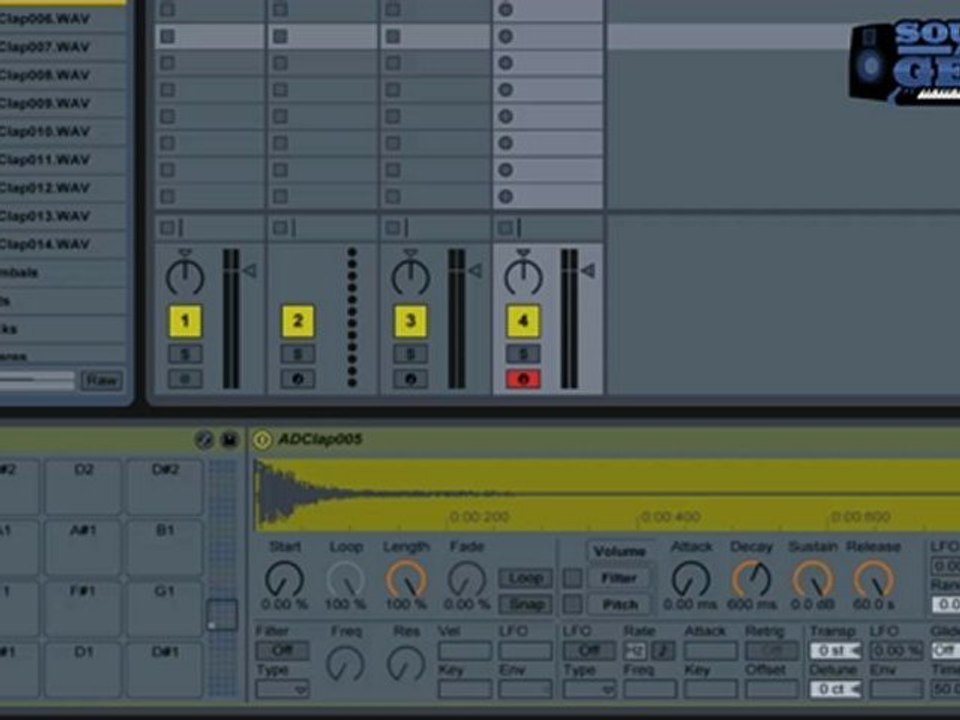Select the LFO rate Hz mode button
This screenshot has width=960, height=720.
(x=635, y=650)
